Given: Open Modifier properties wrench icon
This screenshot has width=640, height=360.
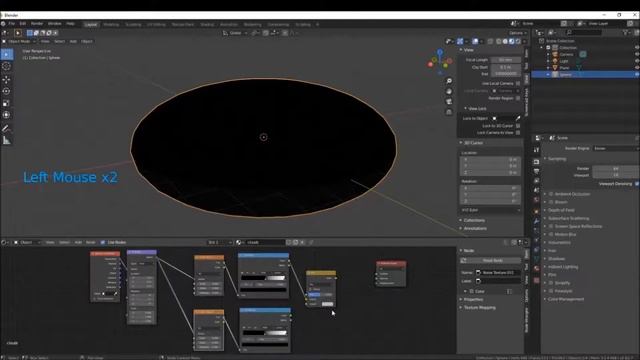Looking at the screenshot, I should (x=536, y=221).
